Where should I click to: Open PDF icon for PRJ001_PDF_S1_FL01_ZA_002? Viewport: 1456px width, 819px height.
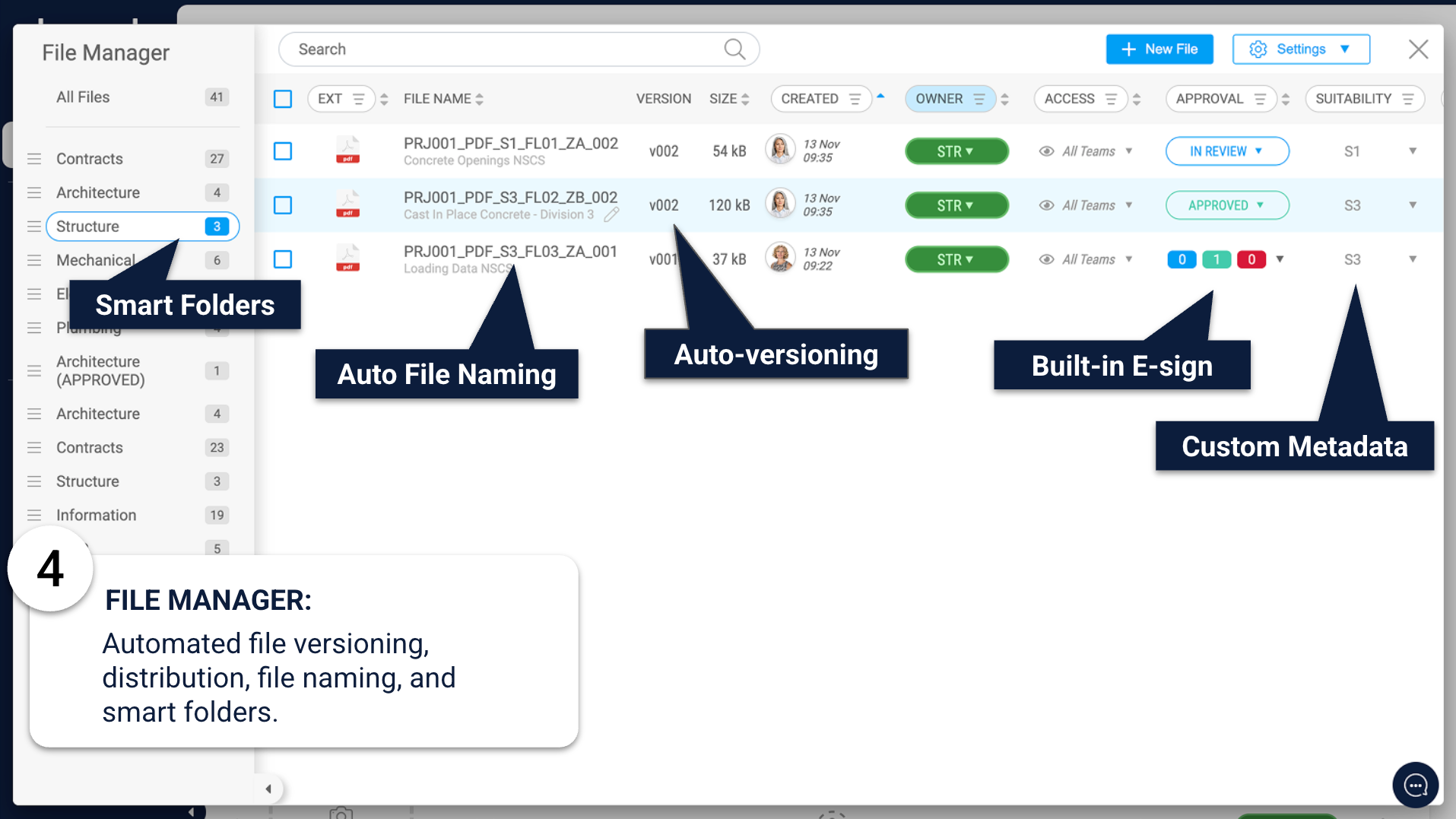[x=348, y=150]
